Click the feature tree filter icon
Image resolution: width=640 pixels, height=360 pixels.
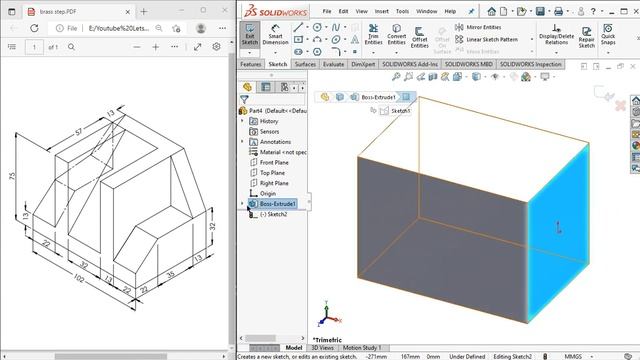[244, 99]
